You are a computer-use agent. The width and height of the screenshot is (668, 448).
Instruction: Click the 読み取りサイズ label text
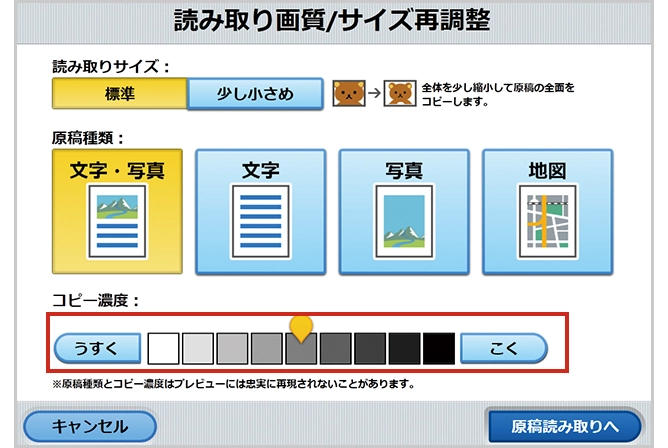tap(111, 66)
